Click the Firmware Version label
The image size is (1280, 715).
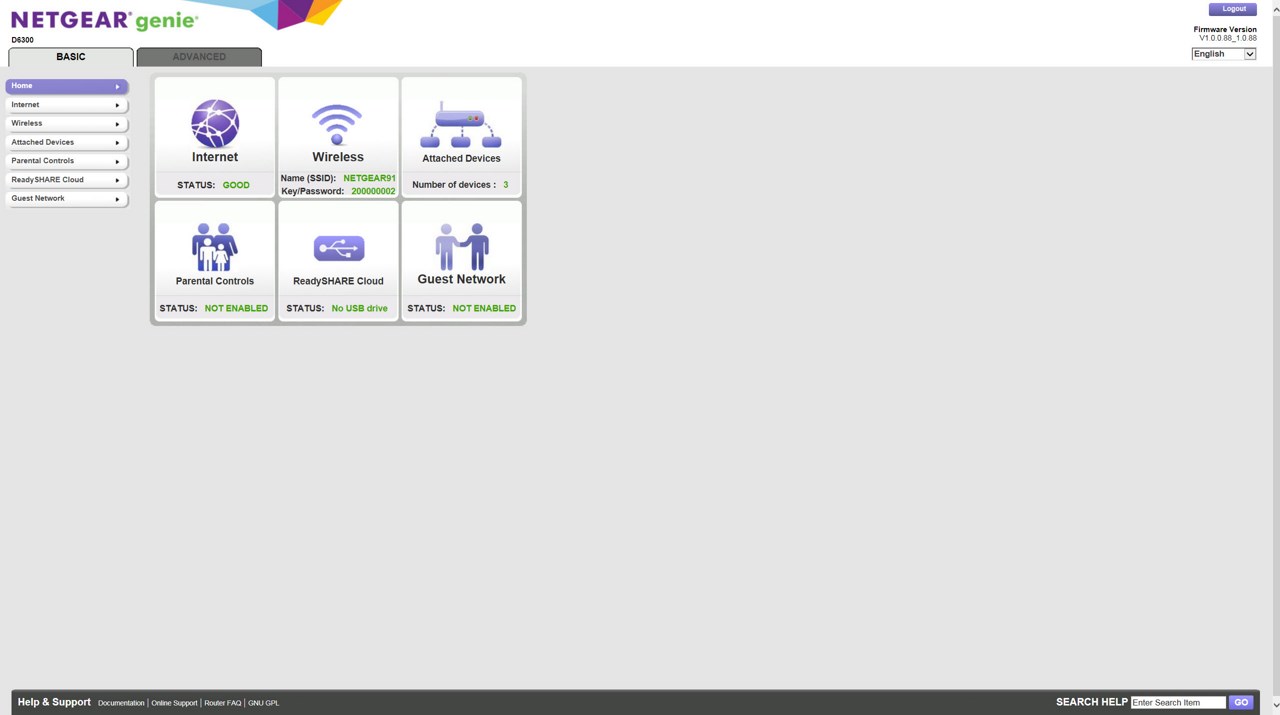point(1225,30)
